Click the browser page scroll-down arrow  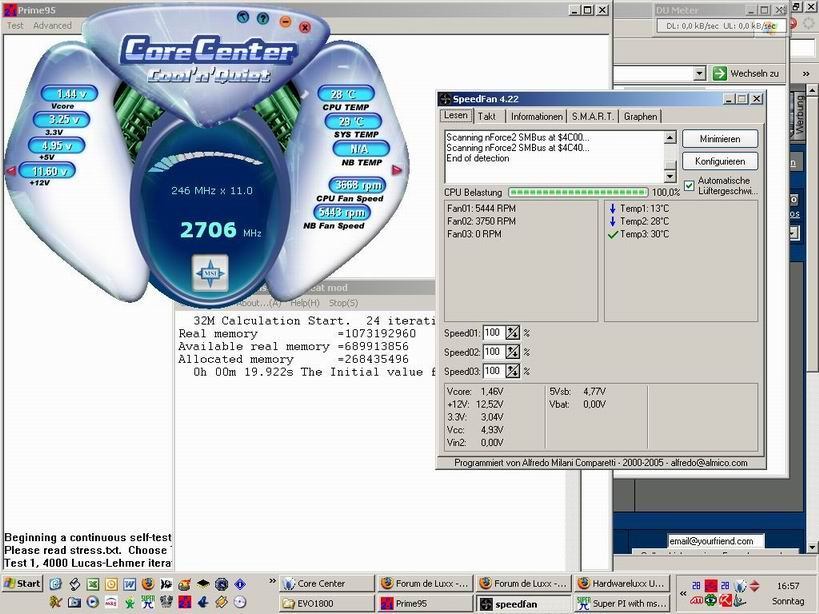tap(812, 547)
